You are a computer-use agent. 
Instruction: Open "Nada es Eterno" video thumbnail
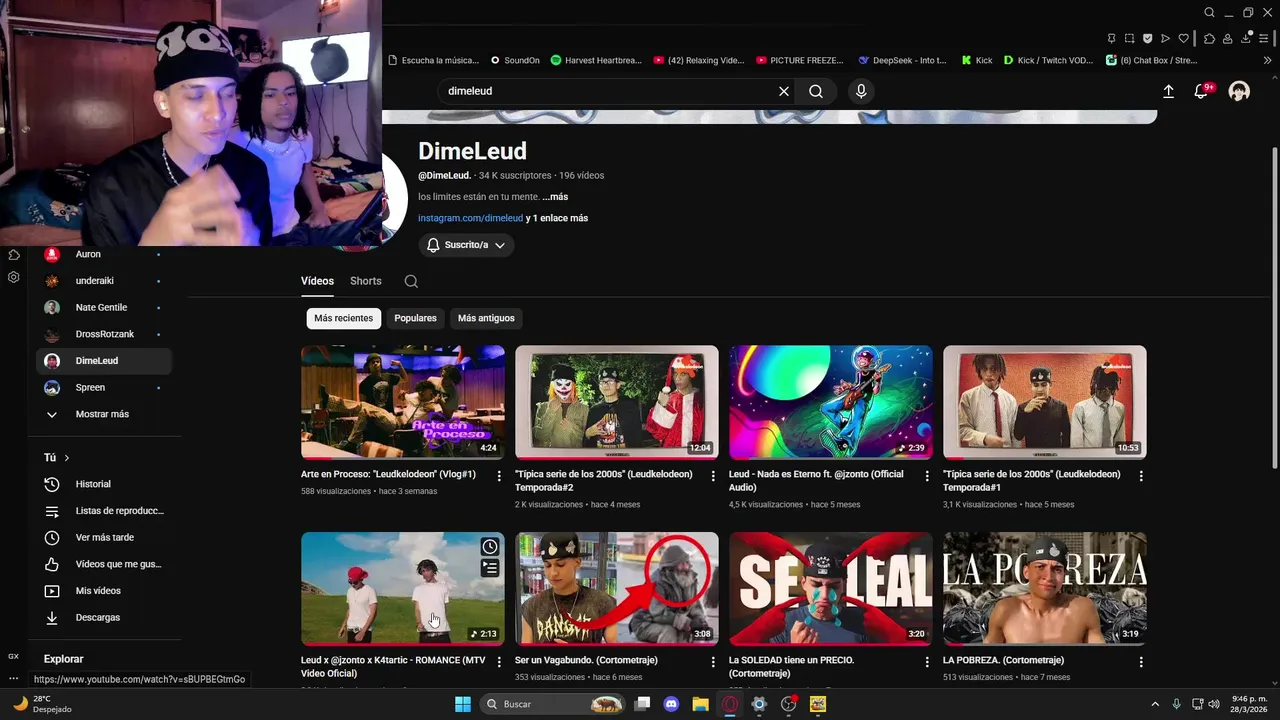coord(831,402)
